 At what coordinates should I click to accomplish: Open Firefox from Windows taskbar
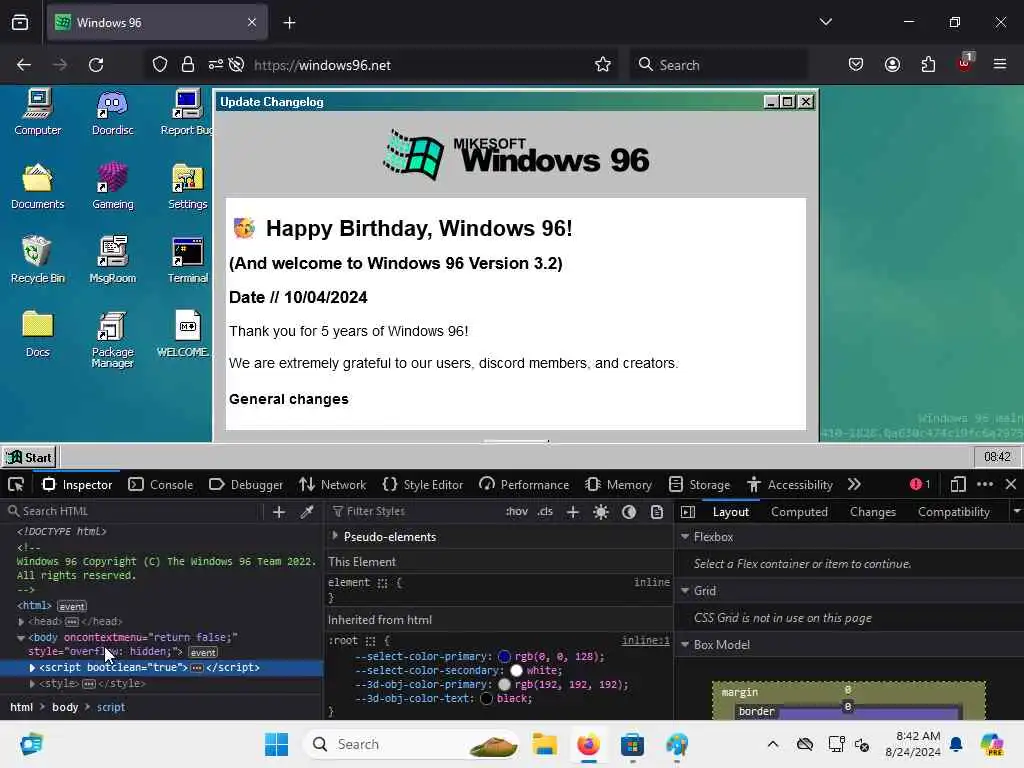[588, 744]
